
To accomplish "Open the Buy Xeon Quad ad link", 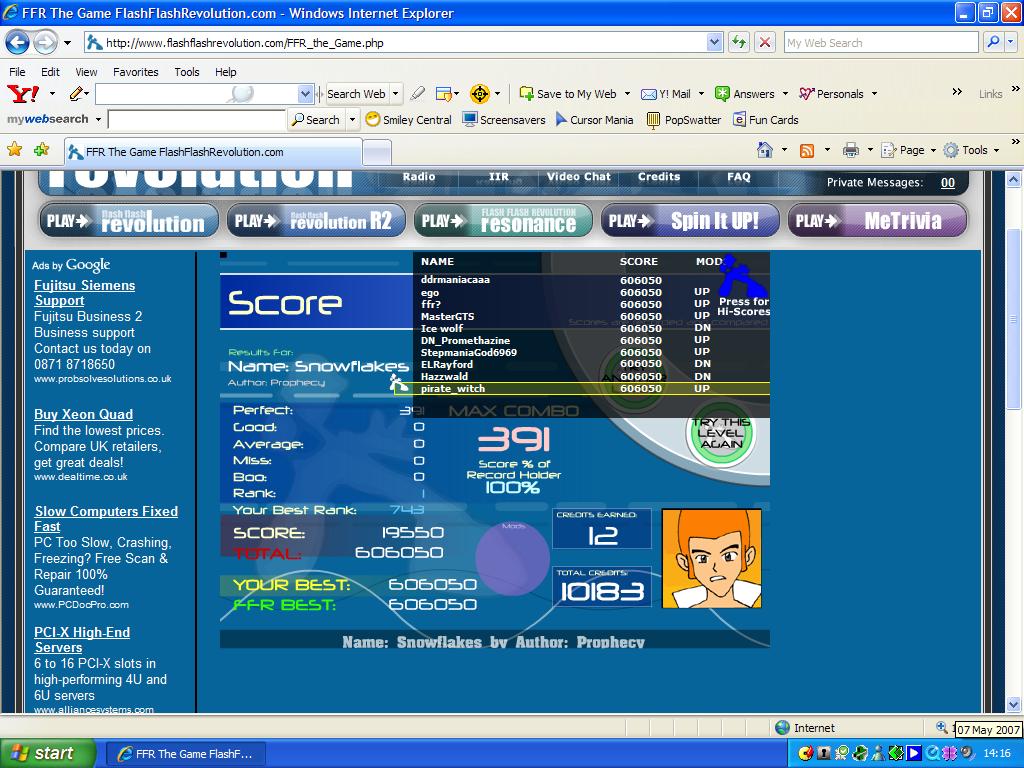I will (84, 414).
